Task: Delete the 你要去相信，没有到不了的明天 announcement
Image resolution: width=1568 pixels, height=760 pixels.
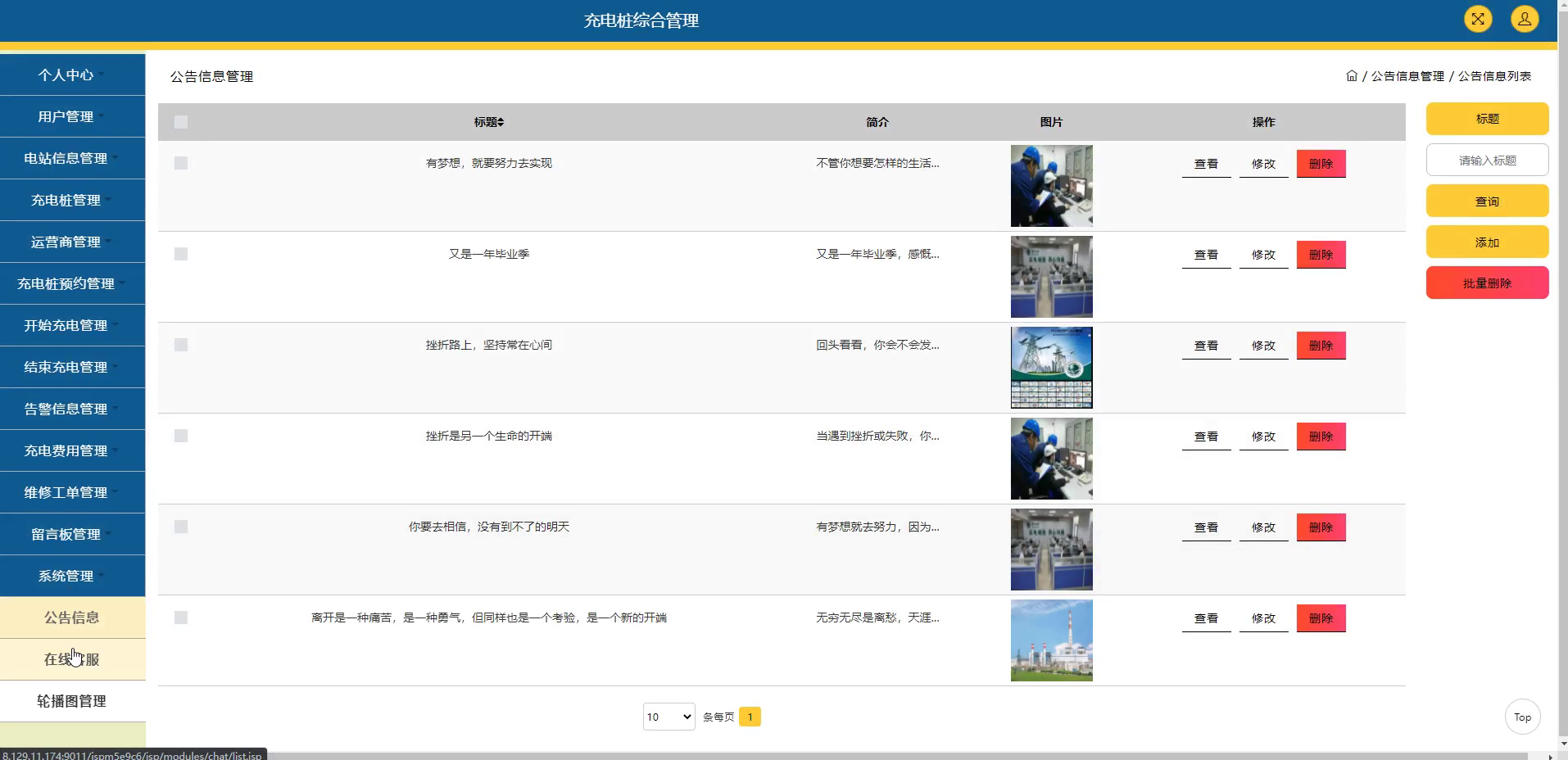Action: pyautogui.click(x=1321, y=527)
